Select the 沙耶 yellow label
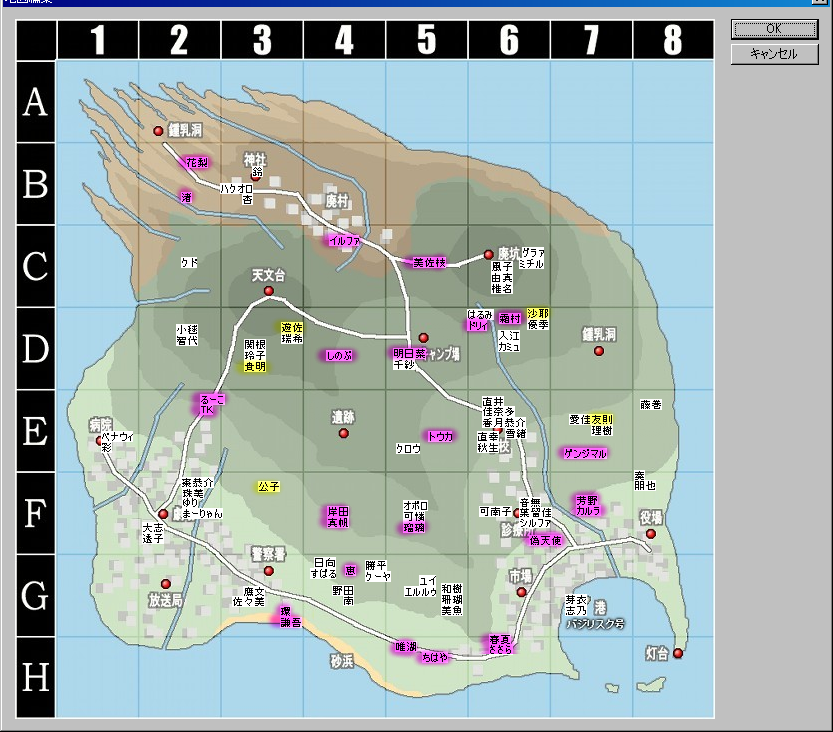The image size is (833, 732). tap(538, 313)
